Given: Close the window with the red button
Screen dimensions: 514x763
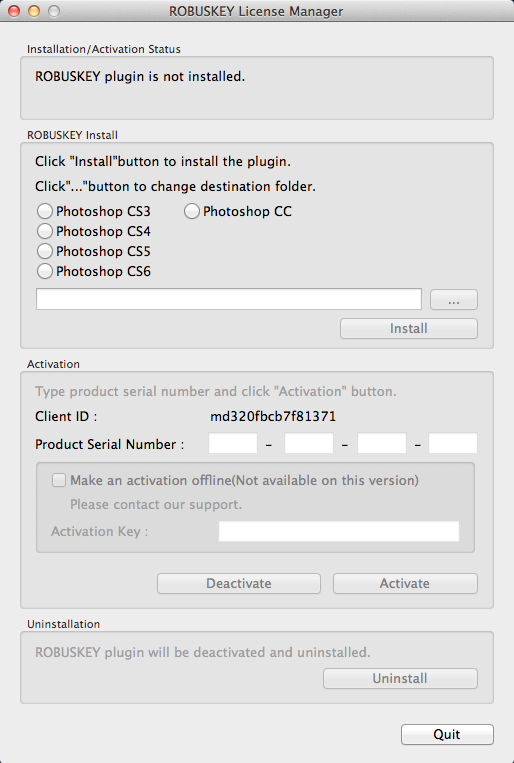Looking at the screenshot, I should tap(14, 11).
